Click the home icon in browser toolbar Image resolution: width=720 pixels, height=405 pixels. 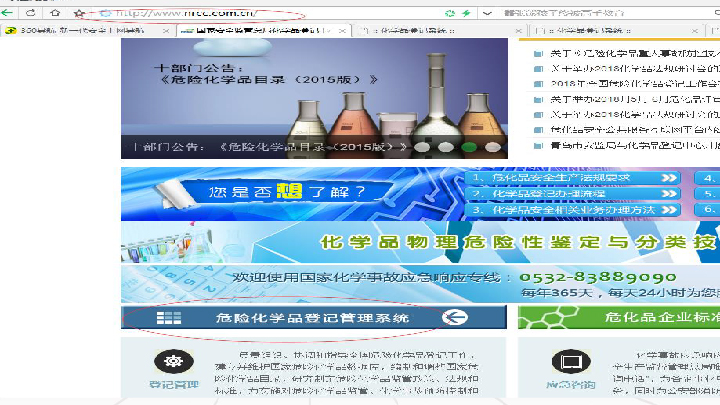tap(55, 13)
